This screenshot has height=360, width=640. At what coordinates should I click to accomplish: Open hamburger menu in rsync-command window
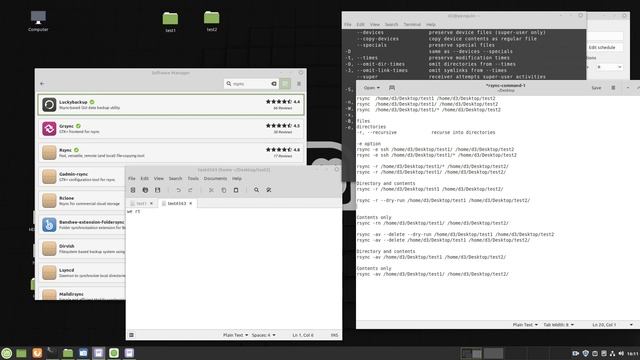[613, 88]
